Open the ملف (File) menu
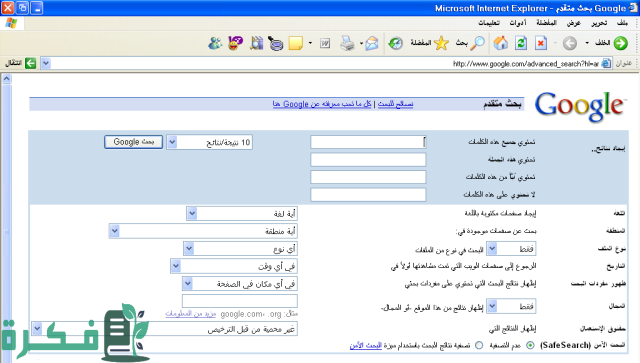Viewport: 640px width, 363px height. 622,23
